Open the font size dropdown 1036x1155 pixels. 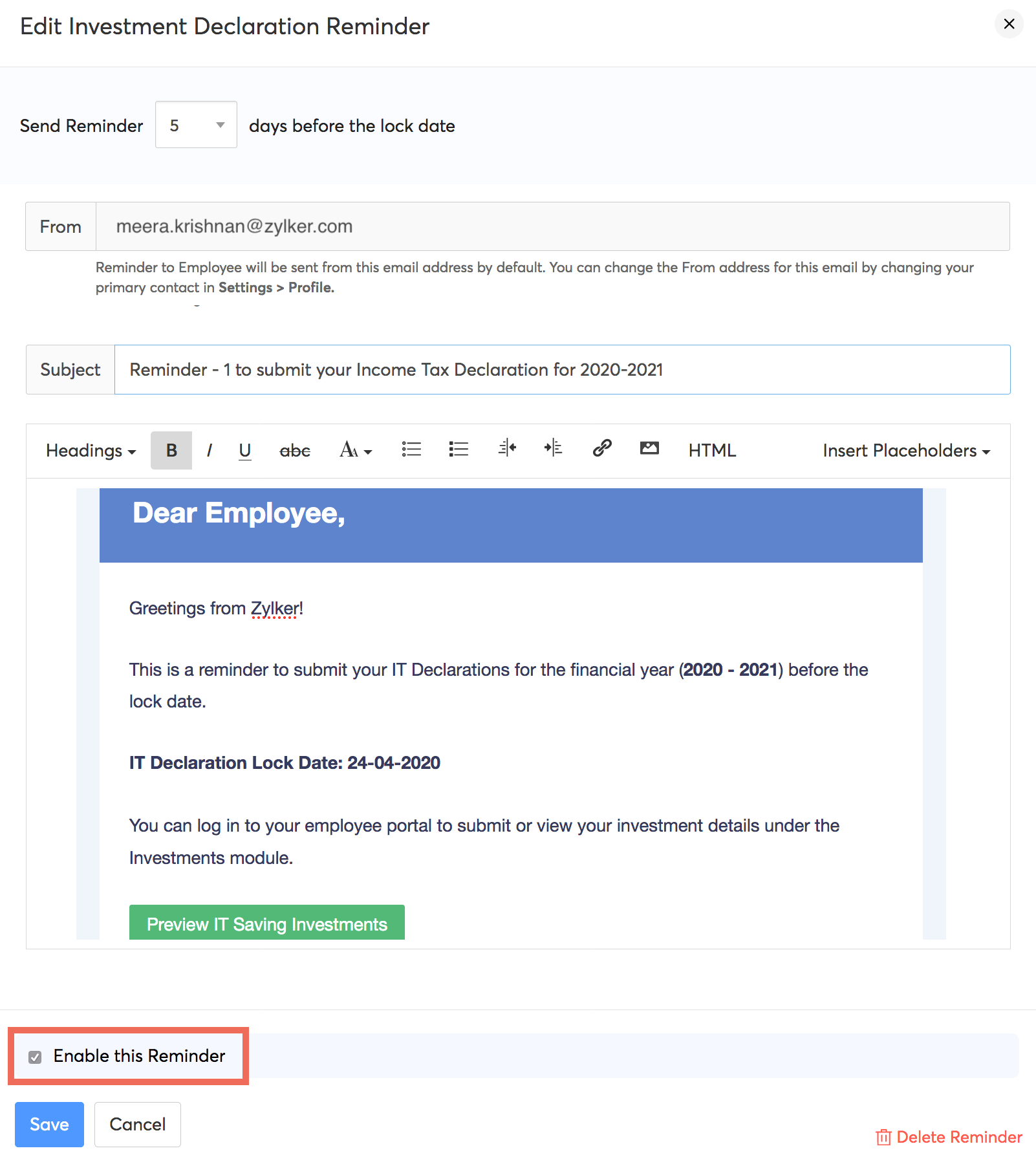[356, 450]
